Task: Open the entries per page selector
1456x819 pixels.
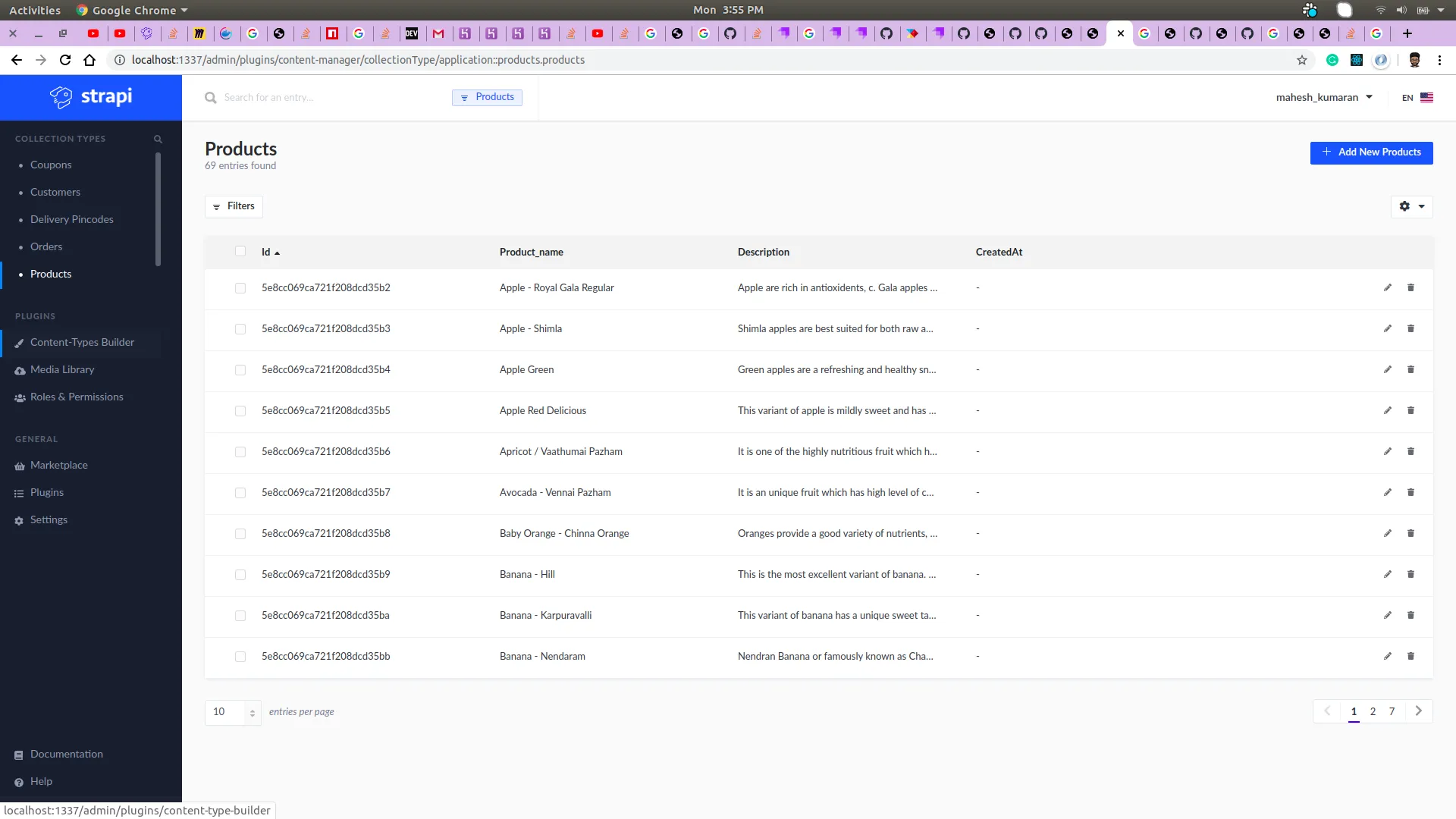Action: (x=233, y=712)
